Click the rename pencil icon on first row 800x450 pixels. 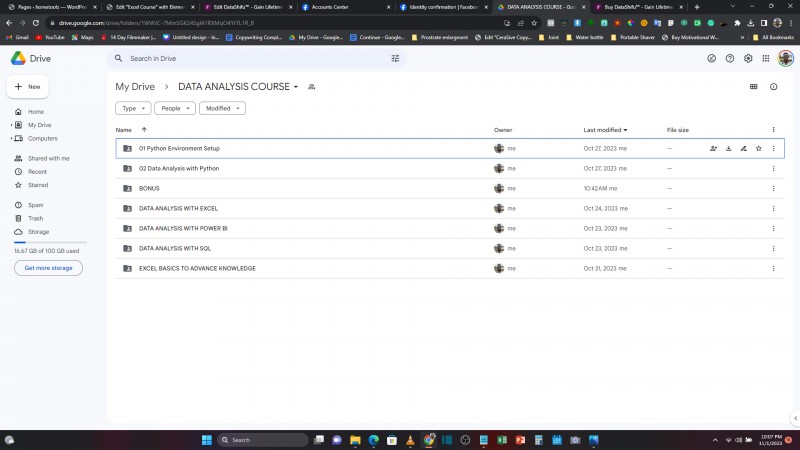pyautogui.click(x=743, y=148)
